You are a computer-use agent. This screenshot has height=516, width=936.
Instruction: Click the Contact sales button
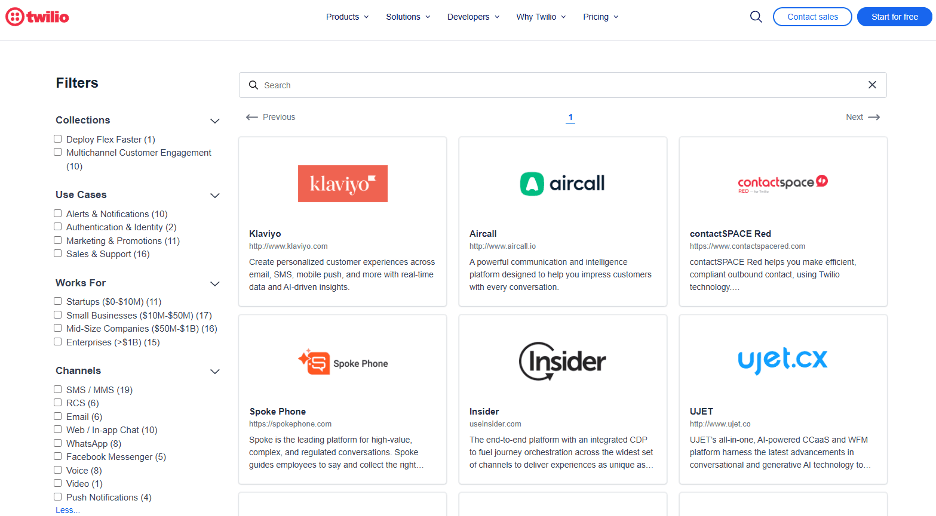[812, 17]
